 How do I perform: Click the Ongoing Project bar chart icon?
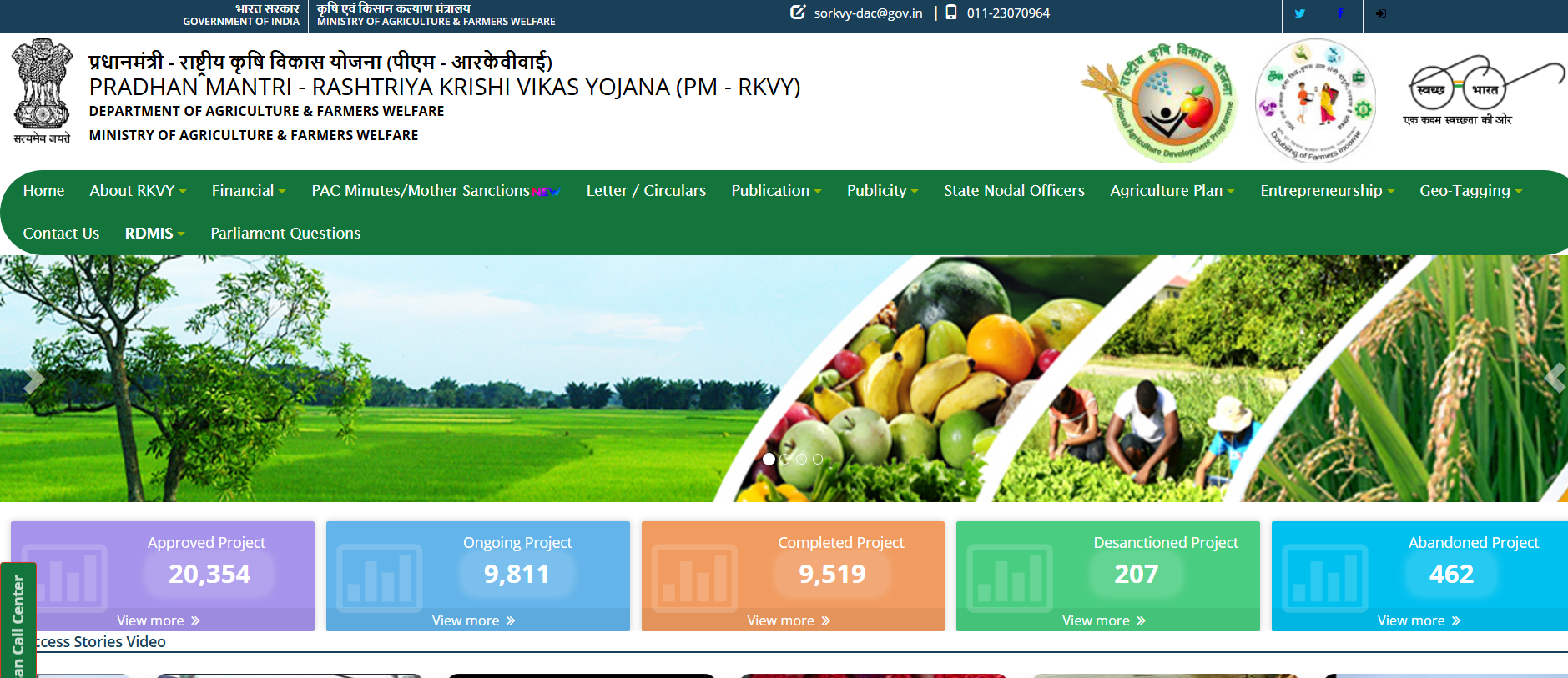pyautogui.click(x=380, y=577)
